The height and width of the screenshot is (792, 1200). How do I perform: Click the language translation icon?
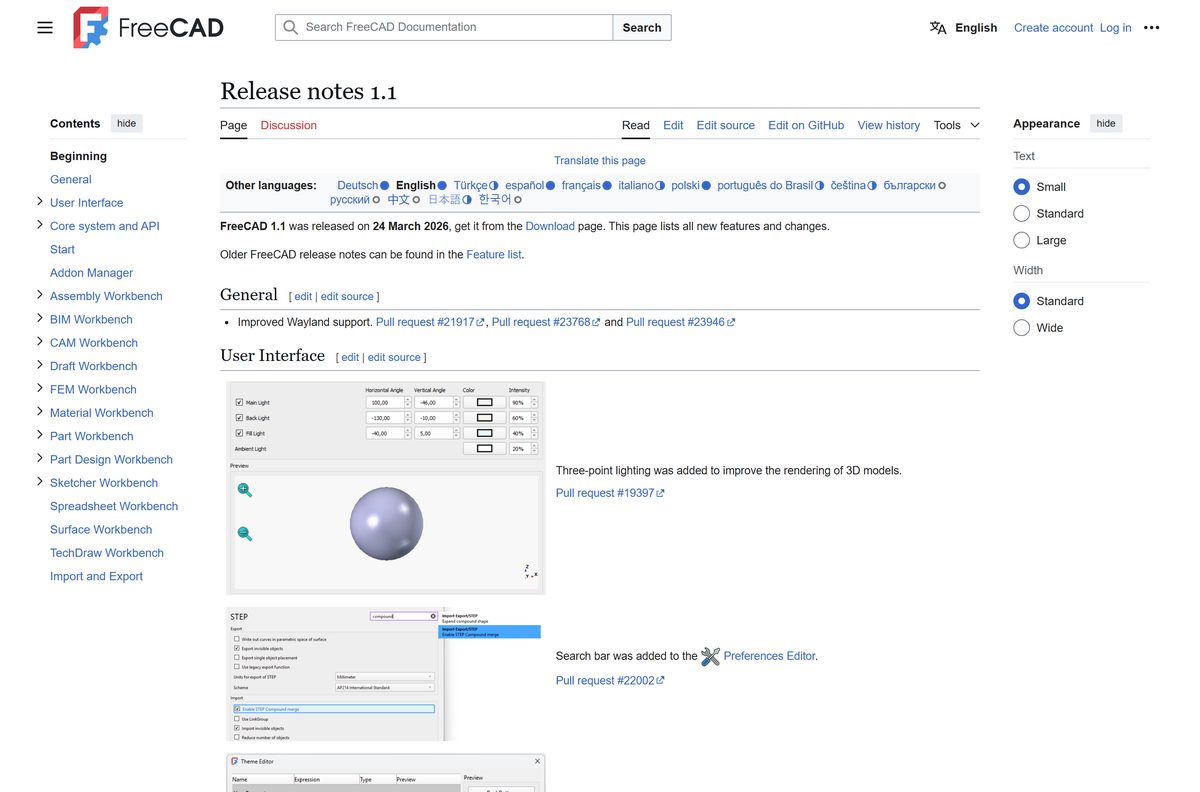click(938, 28)
